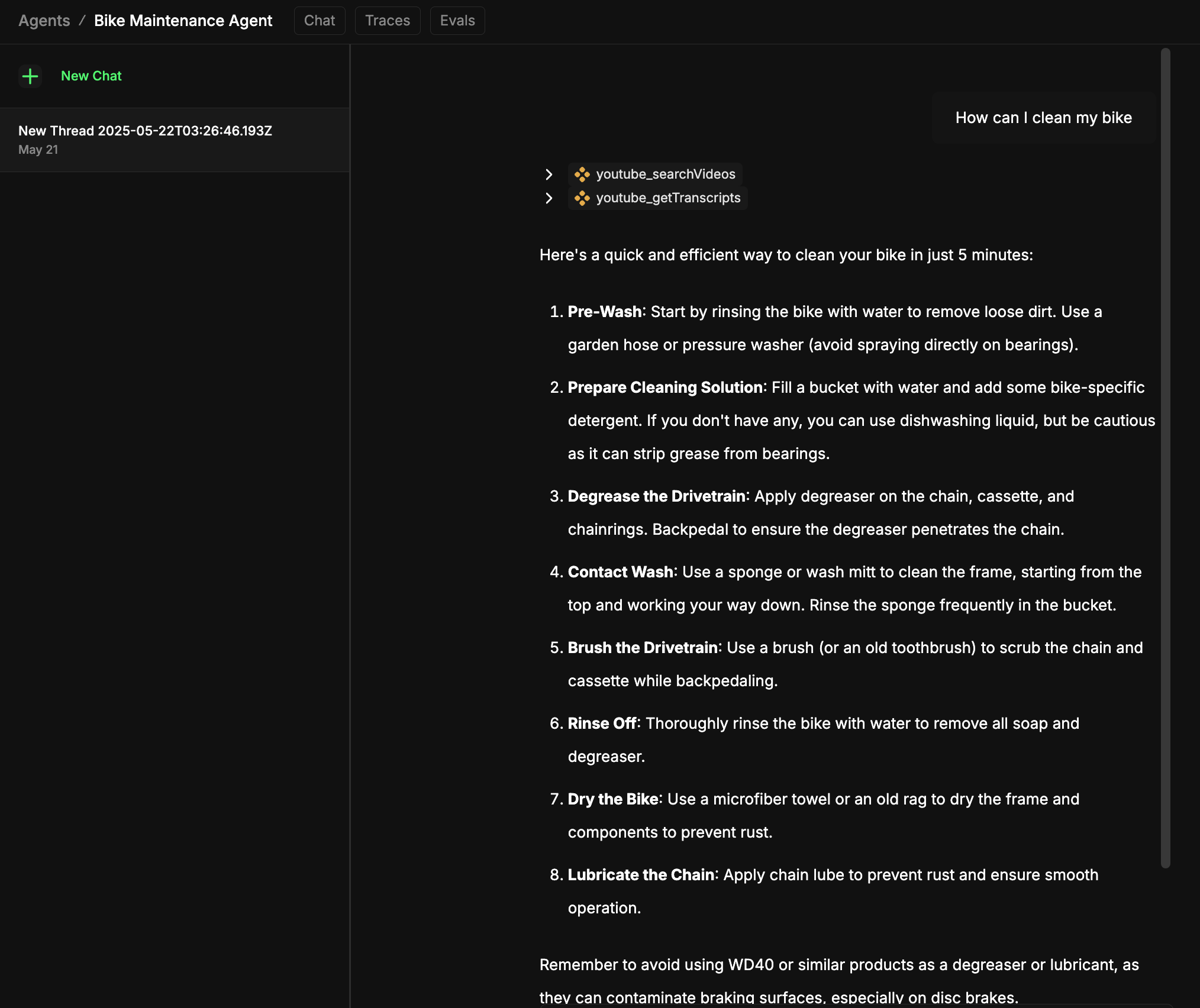Click the Degrease the Drivetrain step heading

(656, 496)
